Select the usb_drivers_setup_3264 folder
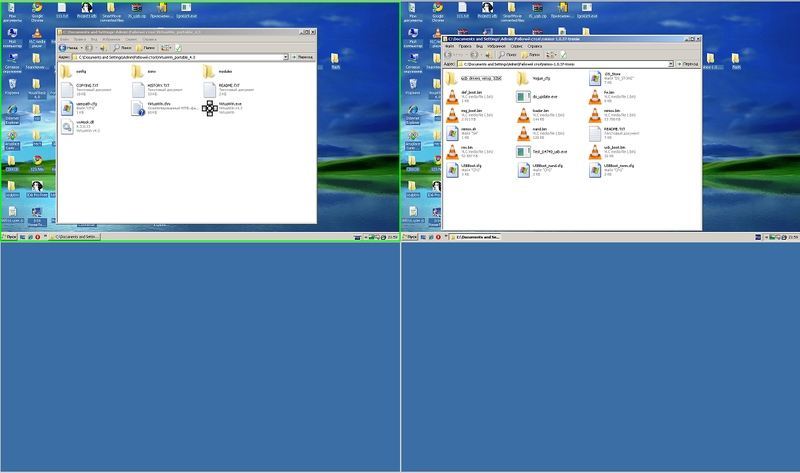Viewport: 800px width, 473px height. click(453, 79)
